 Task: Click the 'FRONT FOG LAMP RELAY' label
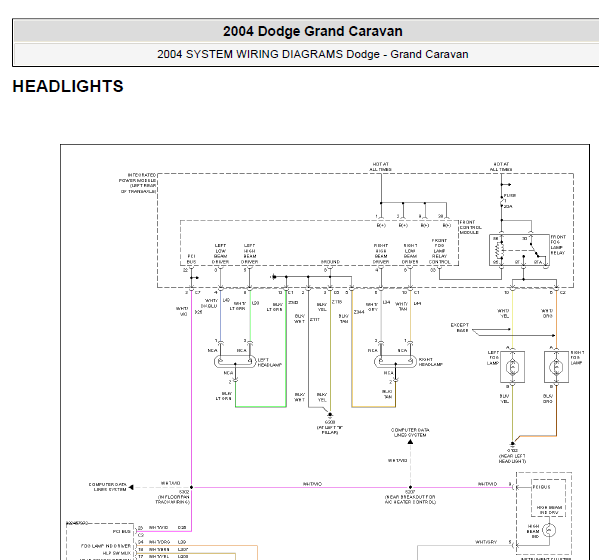tap(558, 245)
